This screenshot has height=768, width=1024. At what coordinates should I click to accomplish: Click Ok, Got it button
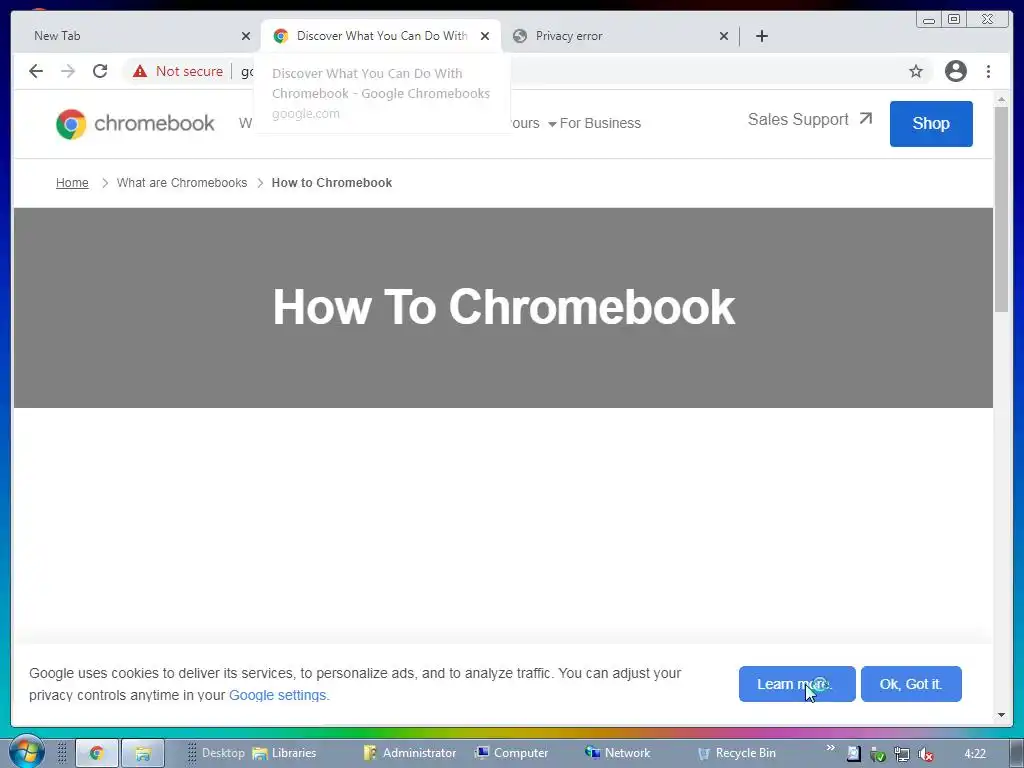[911, 684]
